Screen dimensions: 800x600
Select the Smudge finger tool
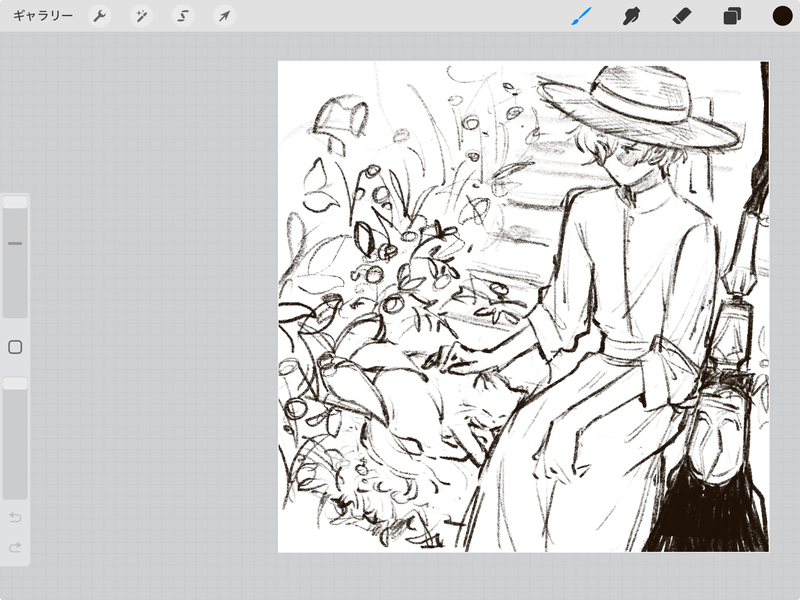point(632,16)
